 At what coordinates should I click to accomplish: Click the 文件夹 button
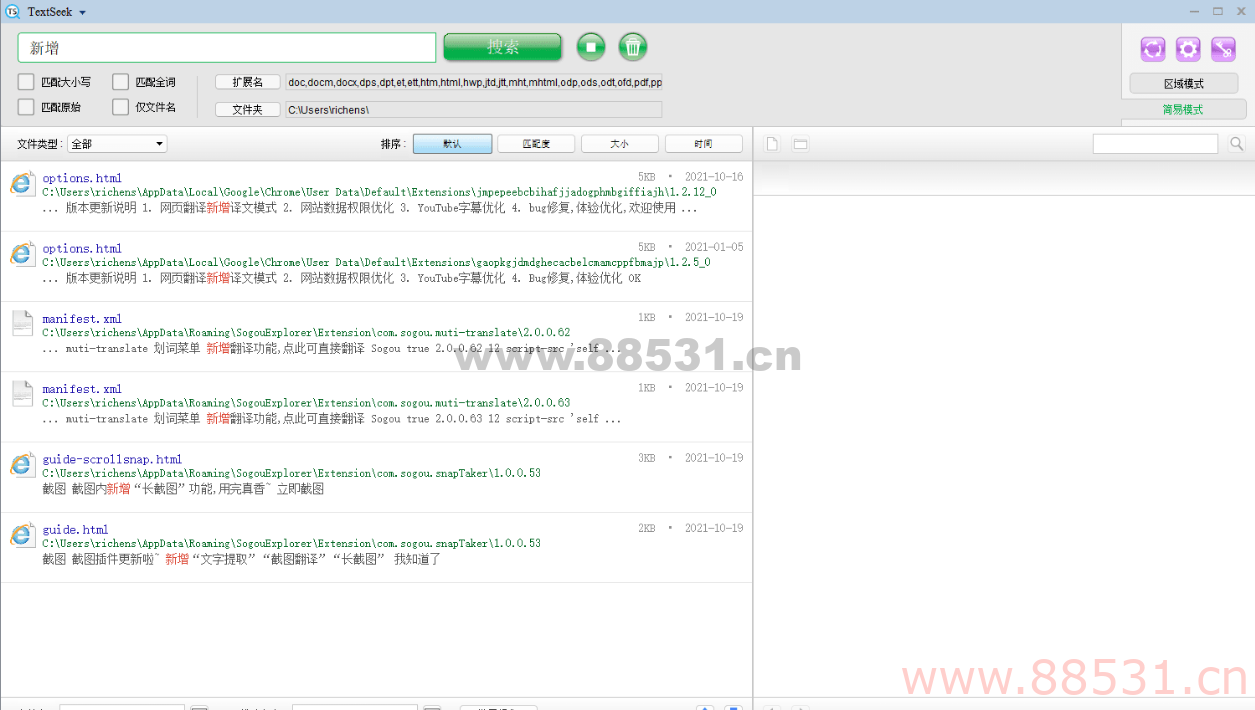pos(248,110)
